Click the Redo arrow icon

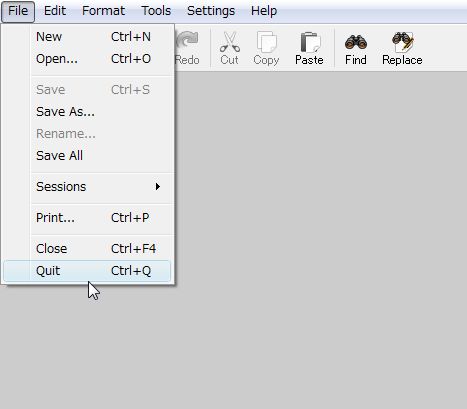(187, 40)
